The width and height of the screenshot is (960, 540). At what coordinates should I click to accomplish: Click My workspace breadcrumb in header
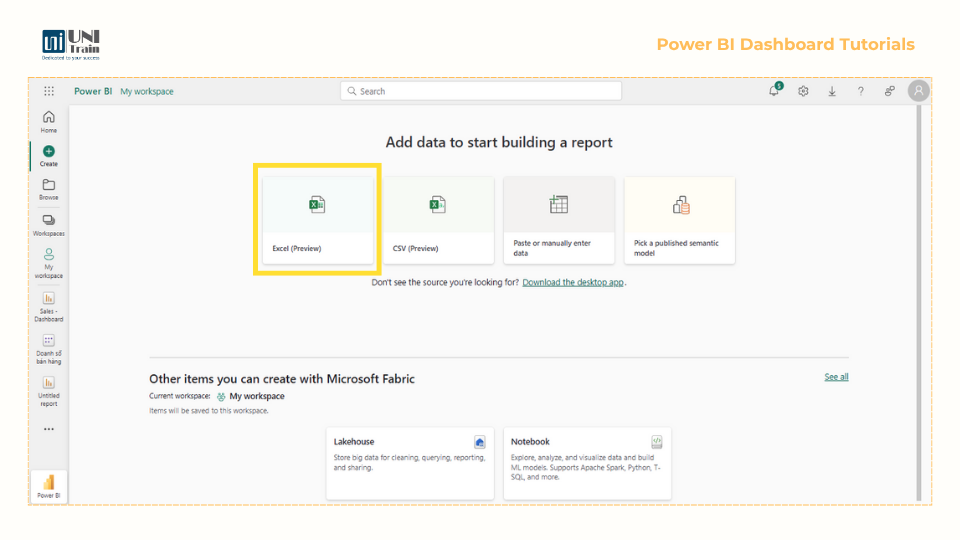147,91
